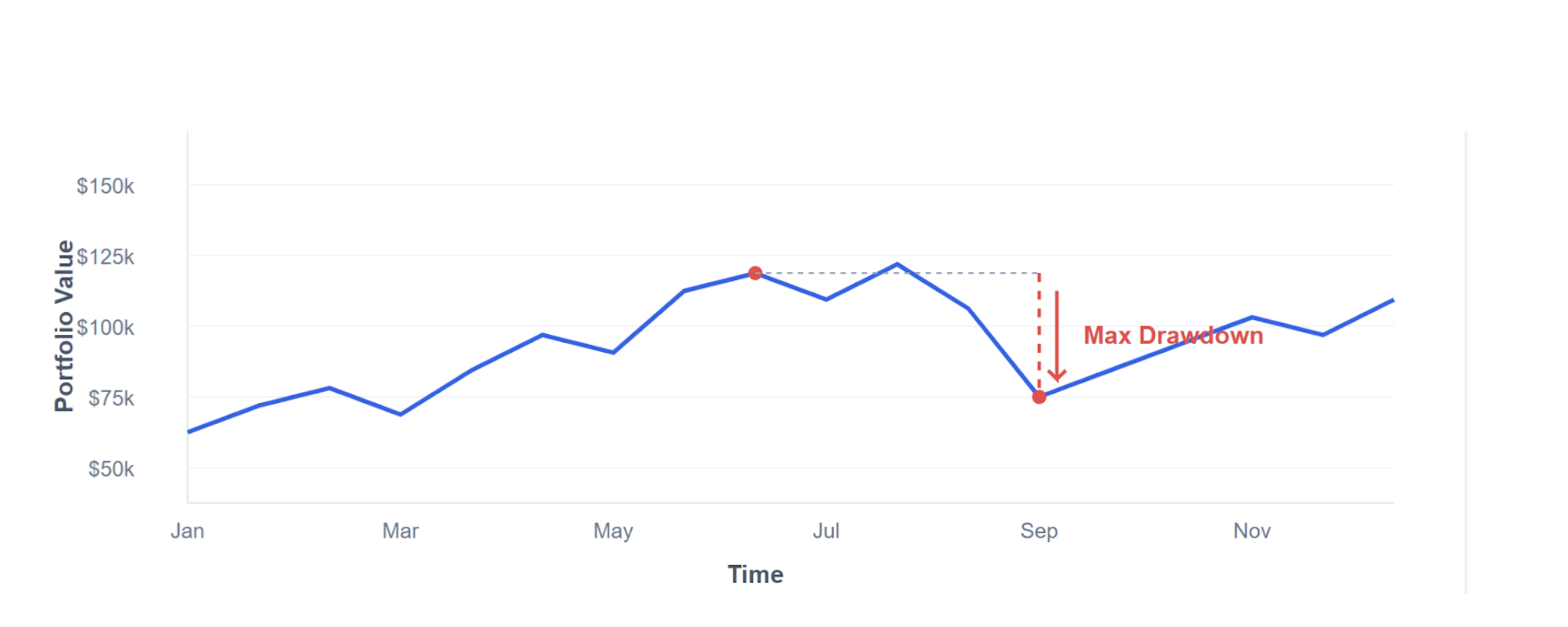Image resolution: width=1568 pixels, height=627 pixels.
Task: Select the Max Drawdown annotation label
Action: click(x=1173, y=336)
